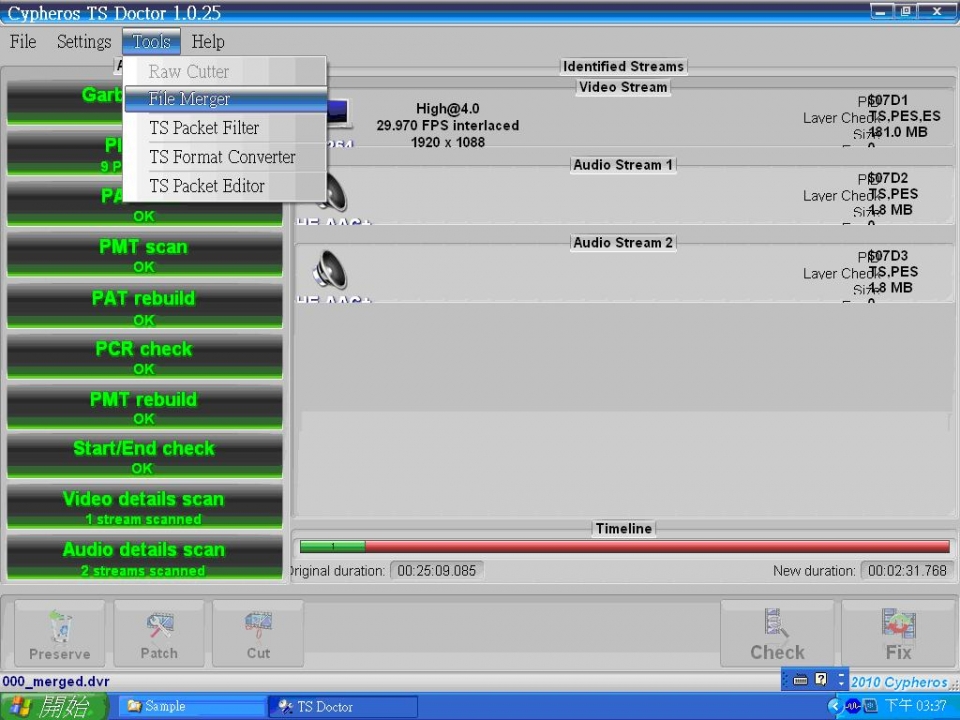Image resolution: width=960 pixels, height=720 pixels.
Task: Open the Settings menu
Action: click(84, 42)
